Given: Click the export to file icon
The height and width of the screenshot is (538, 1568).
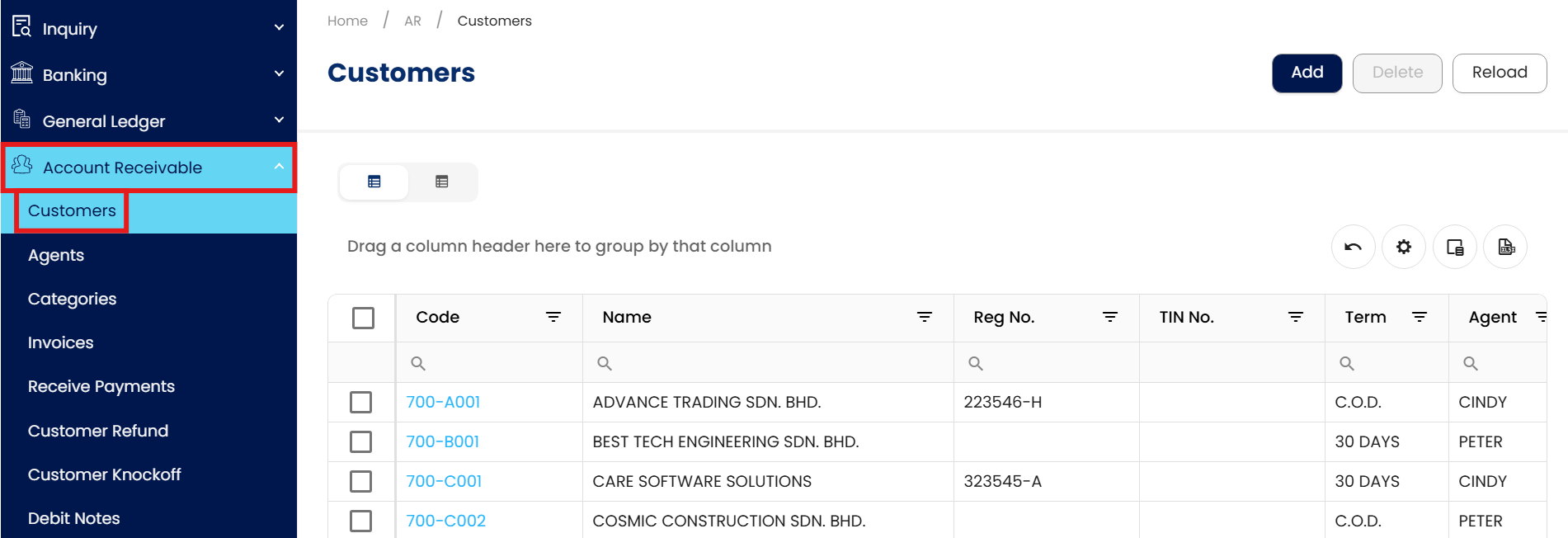Looking at the screenshot, I should [x=1506, y=247].
